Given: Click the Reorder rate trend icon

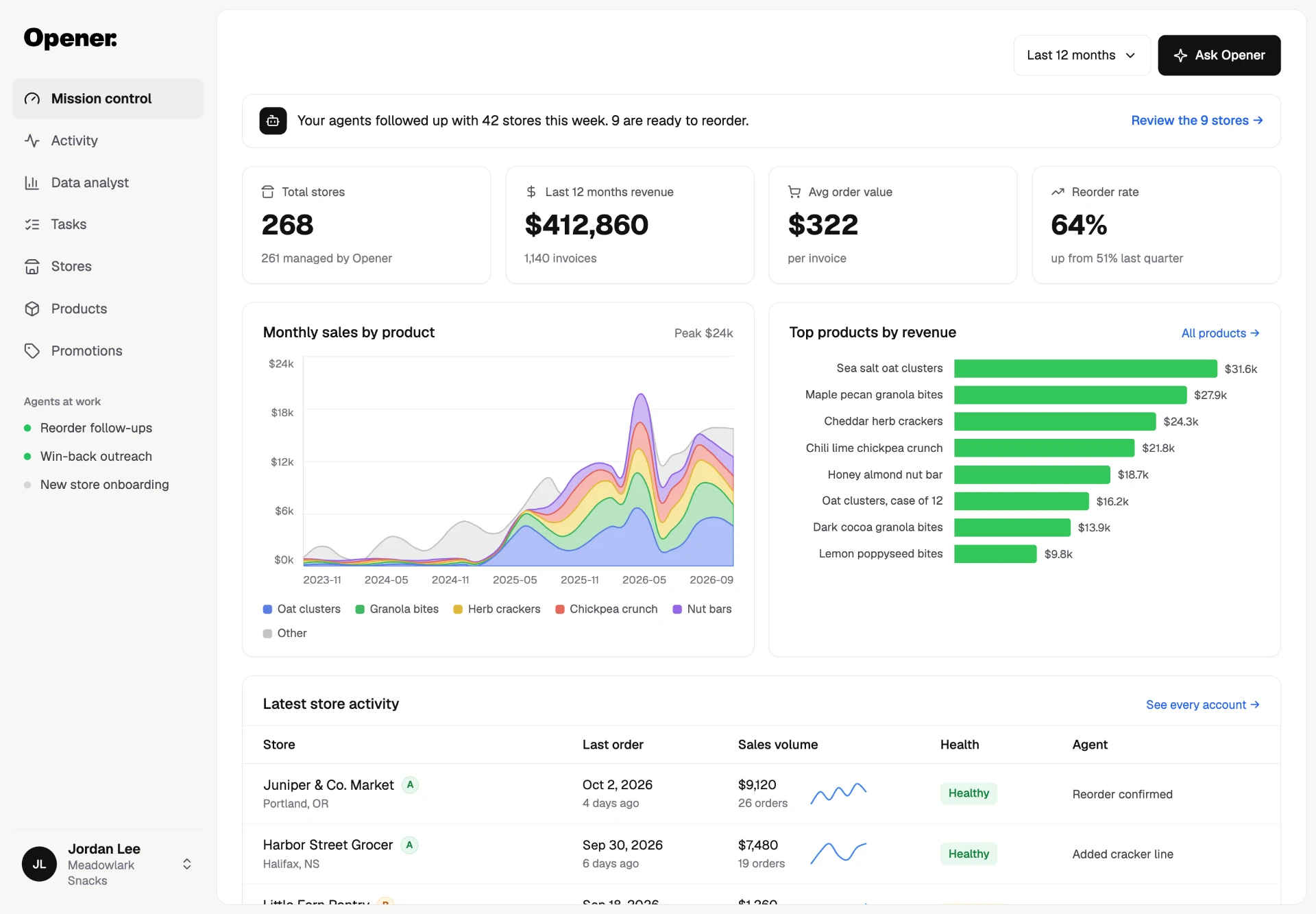Looking at the screenshot, I should pos(1058,192).
